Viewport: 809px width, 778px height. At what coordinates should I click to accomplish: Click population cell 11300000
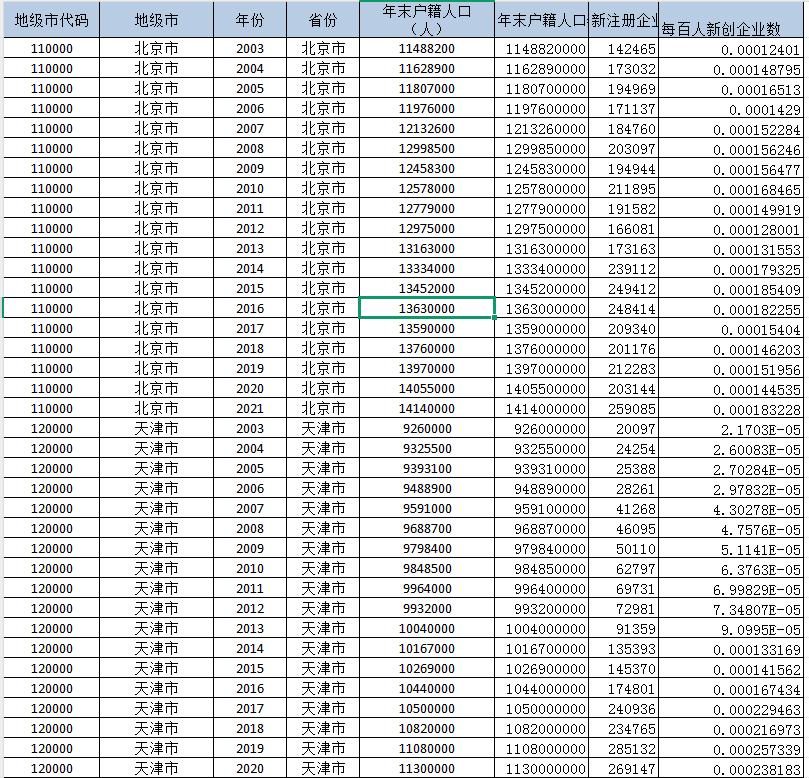pyautogui.click(x=427, y=769)
